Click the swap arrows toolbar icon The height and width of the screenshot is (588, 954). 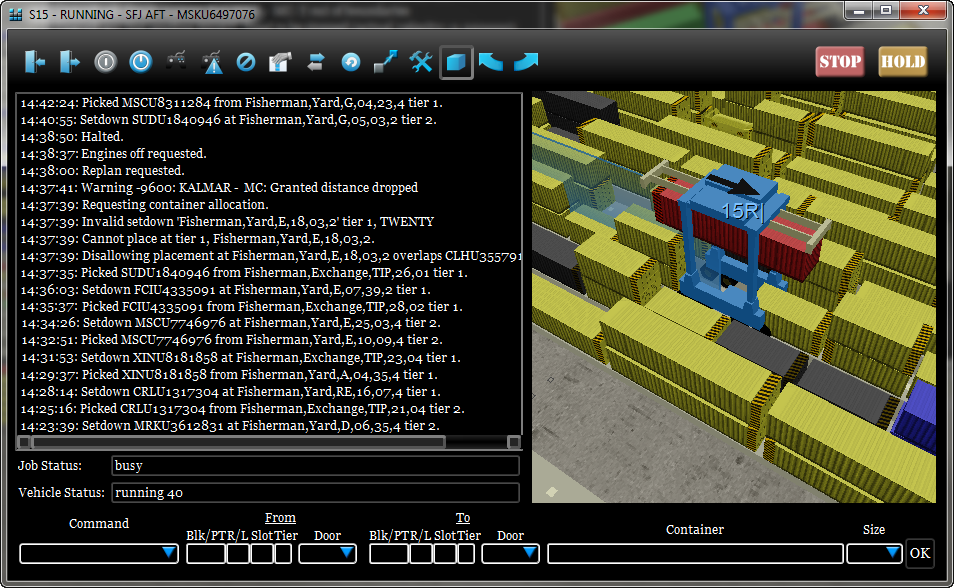point(316,62)
